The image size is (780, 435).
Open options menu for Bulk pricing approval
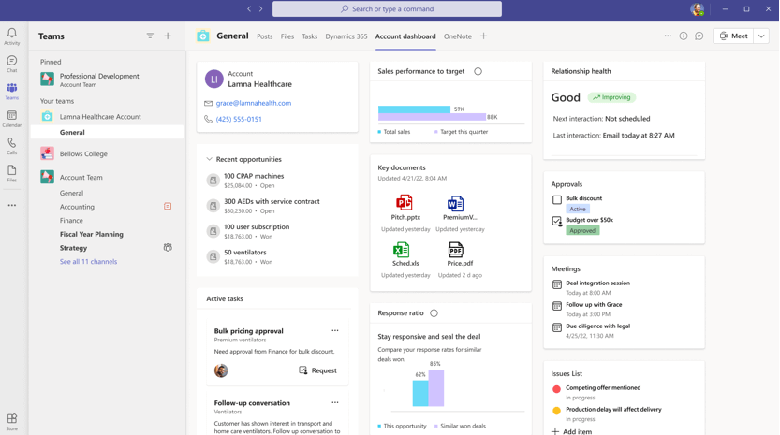click(335, 331)
